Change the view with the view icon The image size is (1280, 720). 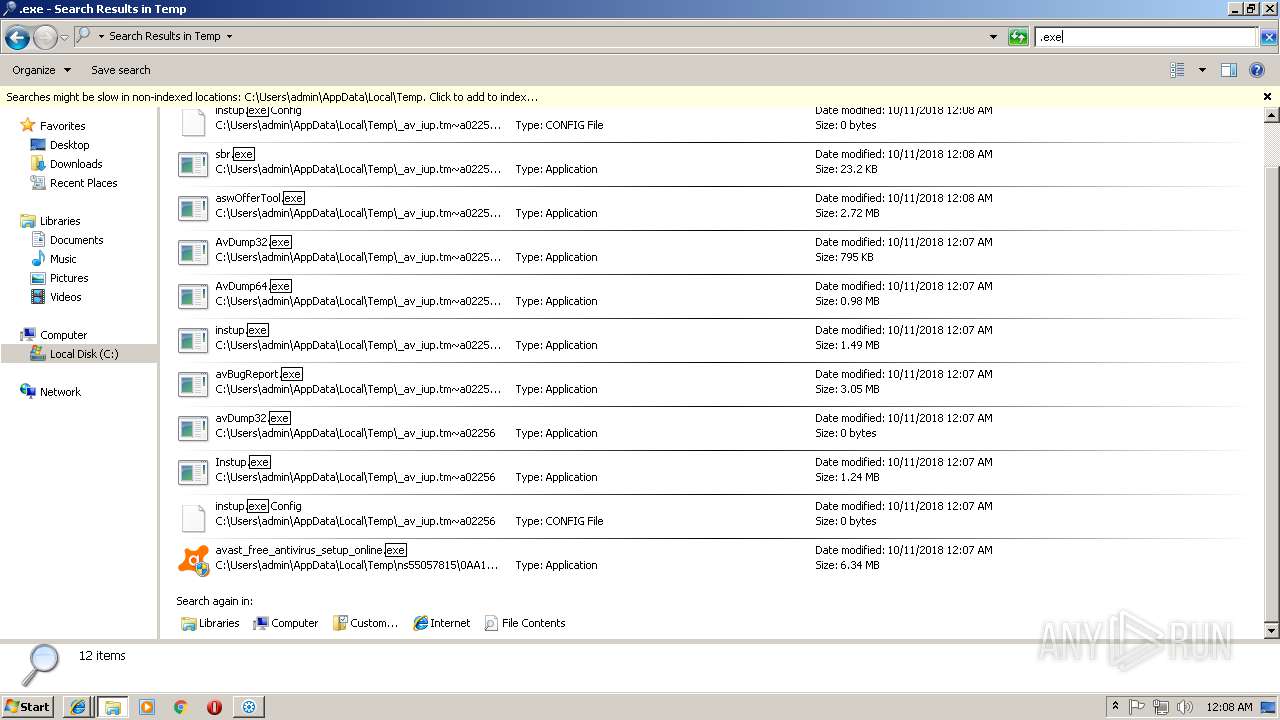pos(1178,70)
